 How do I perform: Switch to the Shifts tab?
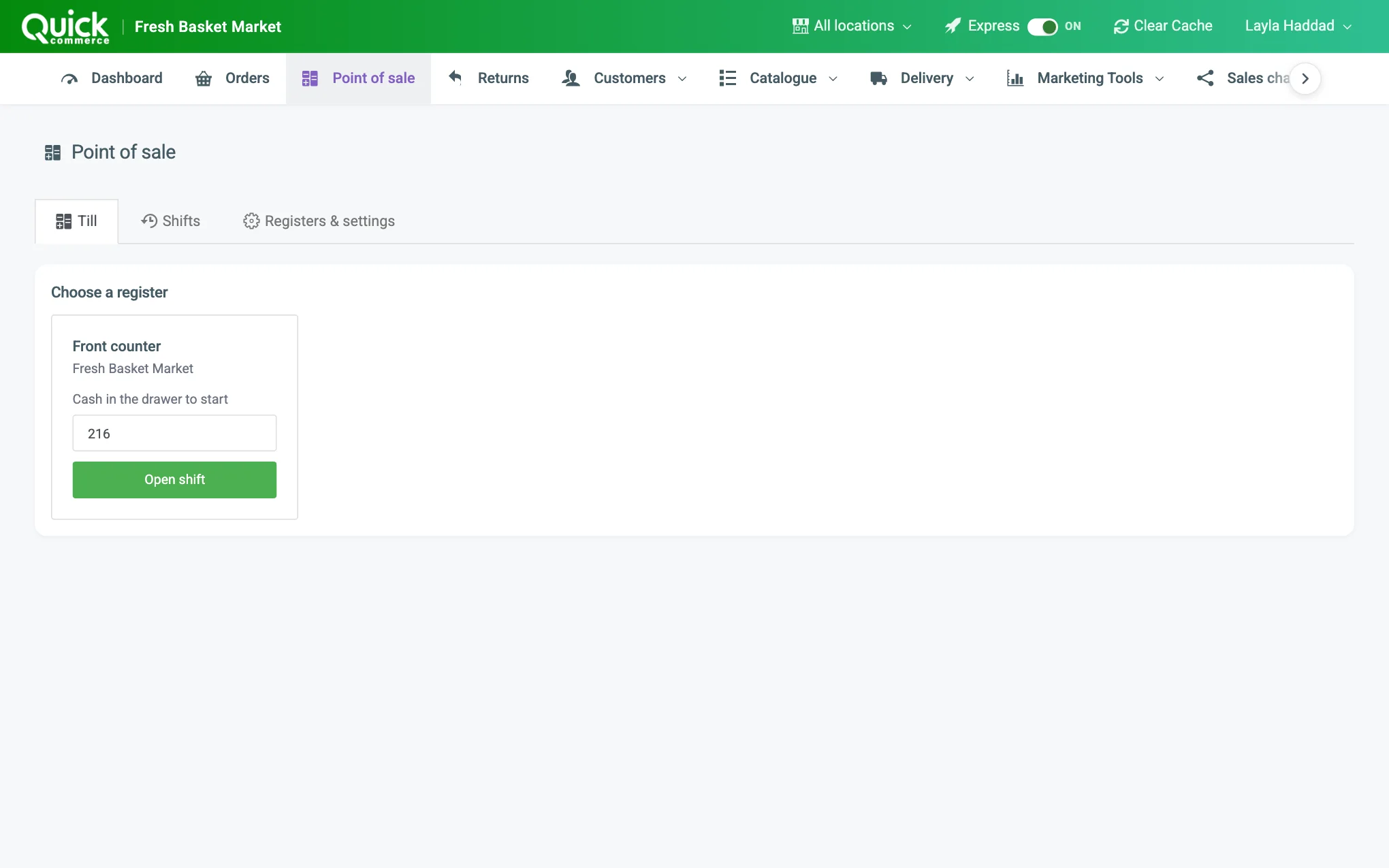click(x=170, y=221)
